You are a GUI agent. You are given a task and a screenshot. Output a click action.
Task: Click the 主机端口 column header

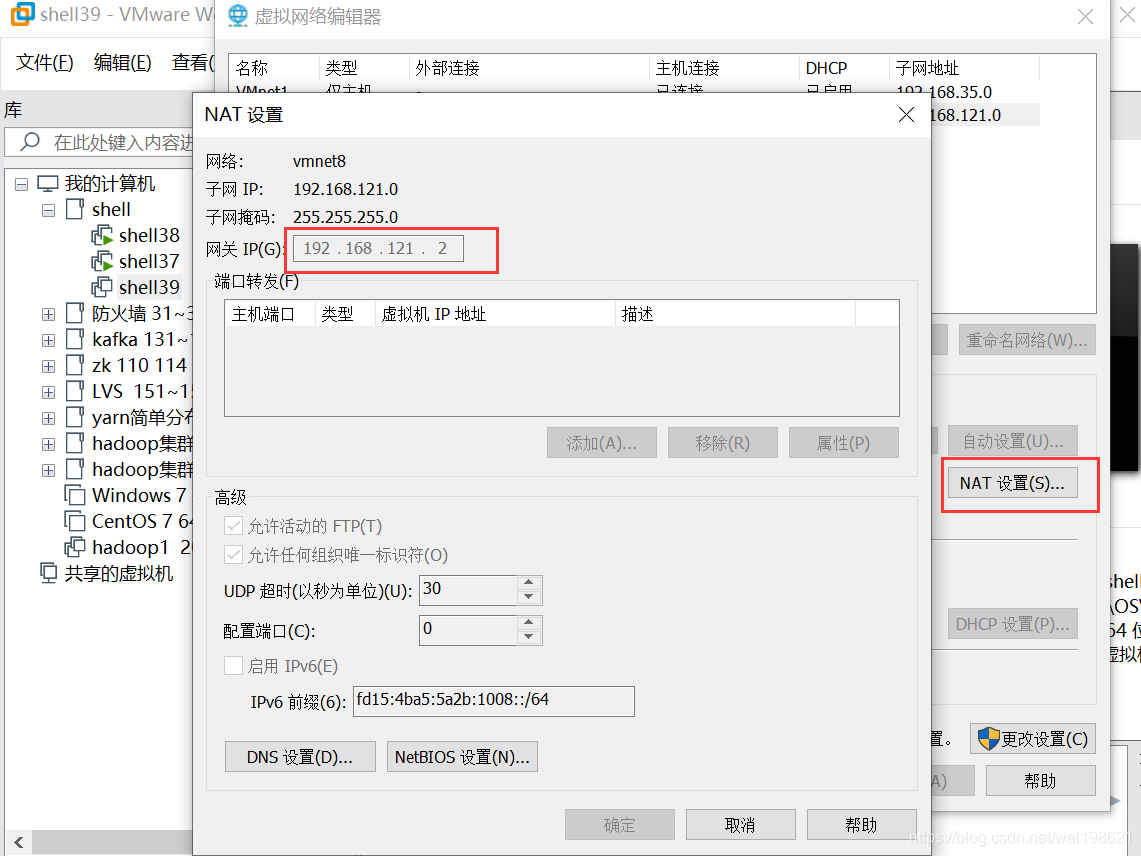(x=269, y=314)
